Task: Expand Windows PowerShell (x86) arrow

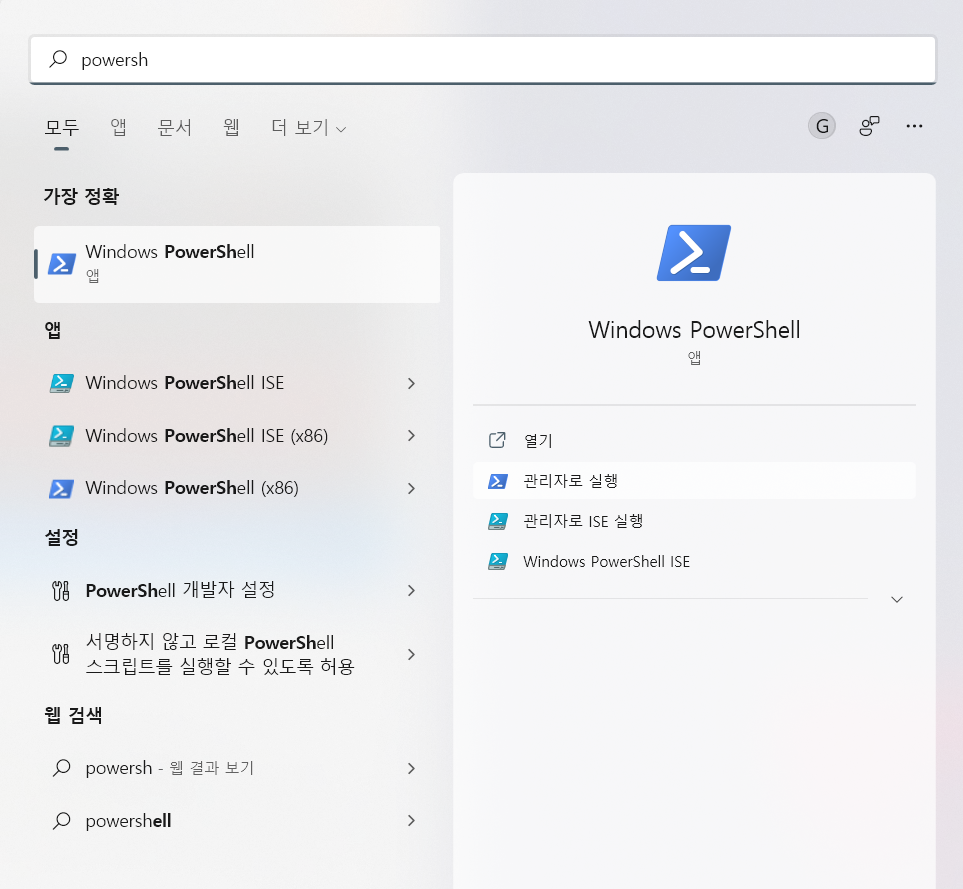Action: pos(411,488)
